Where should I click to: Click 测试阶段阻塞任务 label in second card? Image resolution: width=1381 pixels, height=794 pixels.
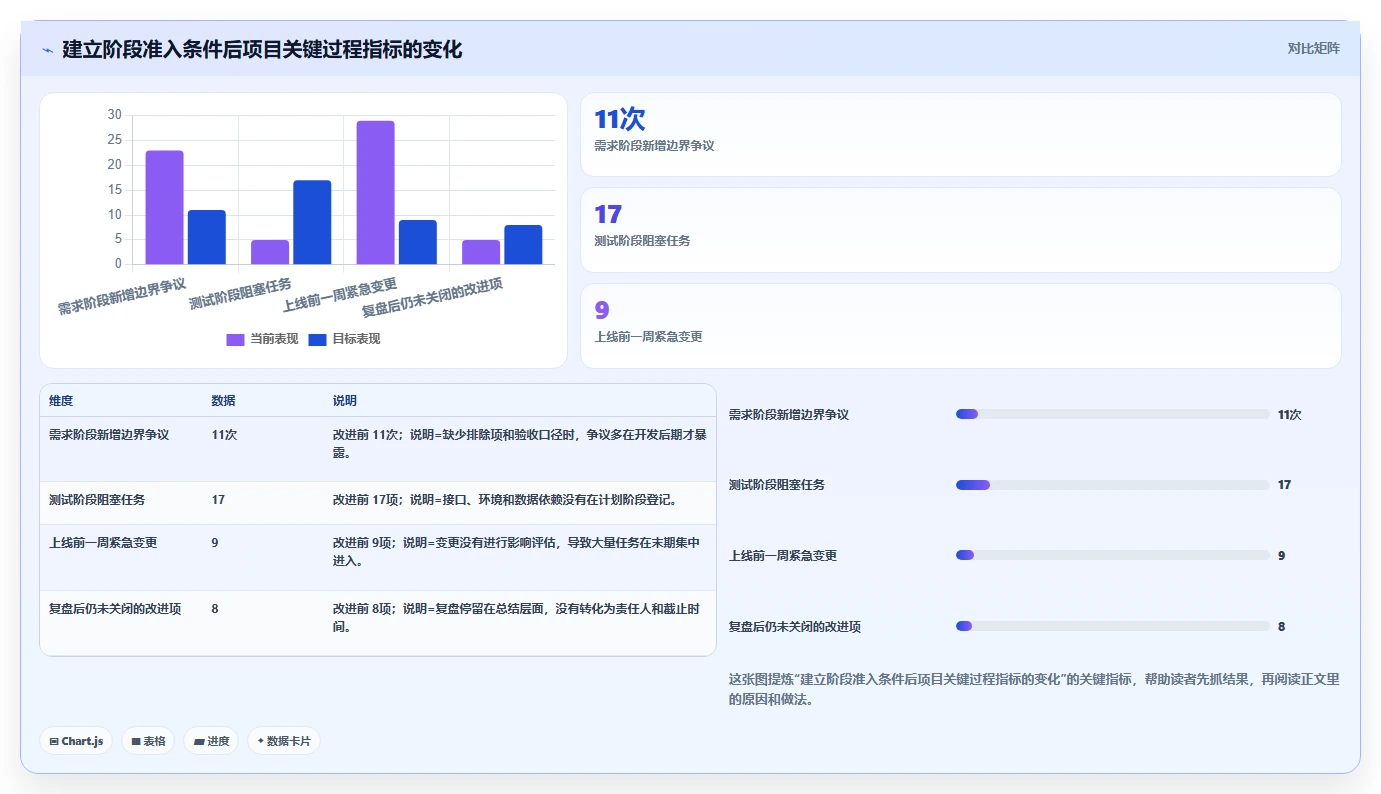[642, 241]
